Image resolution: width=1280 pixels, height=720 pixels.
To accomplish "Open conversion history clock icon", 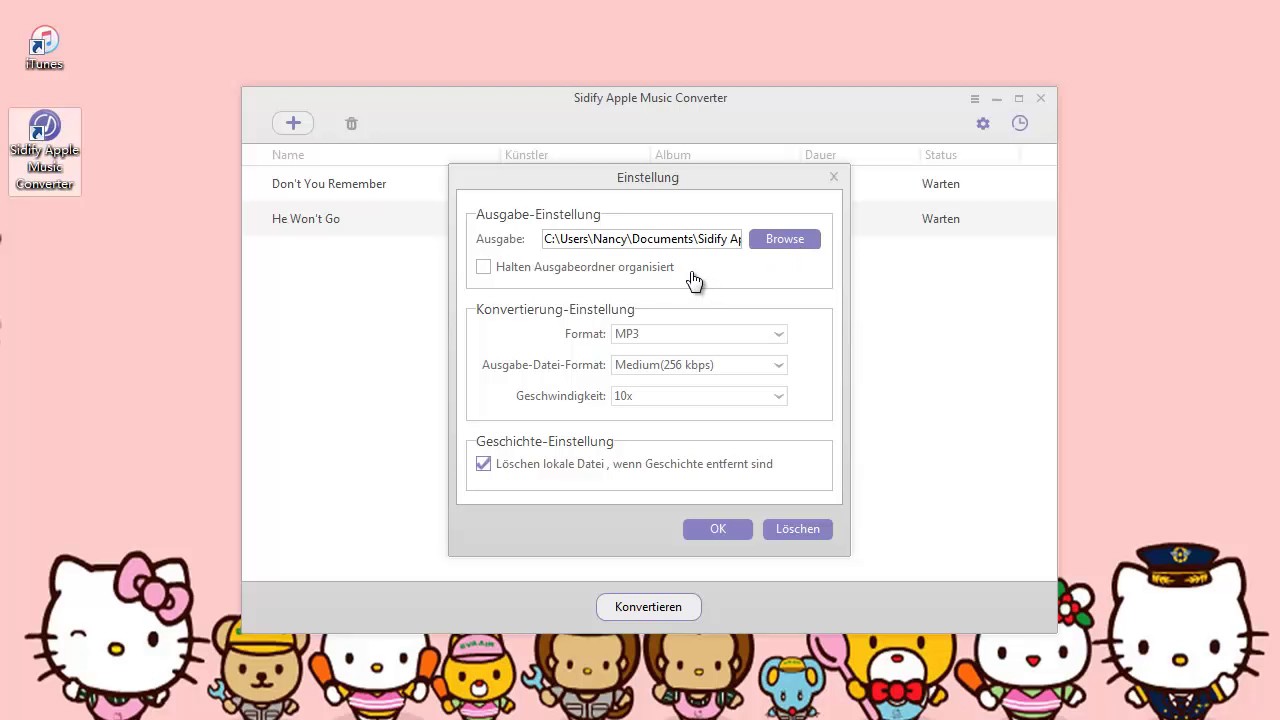I will click(x=1020, y=123).
